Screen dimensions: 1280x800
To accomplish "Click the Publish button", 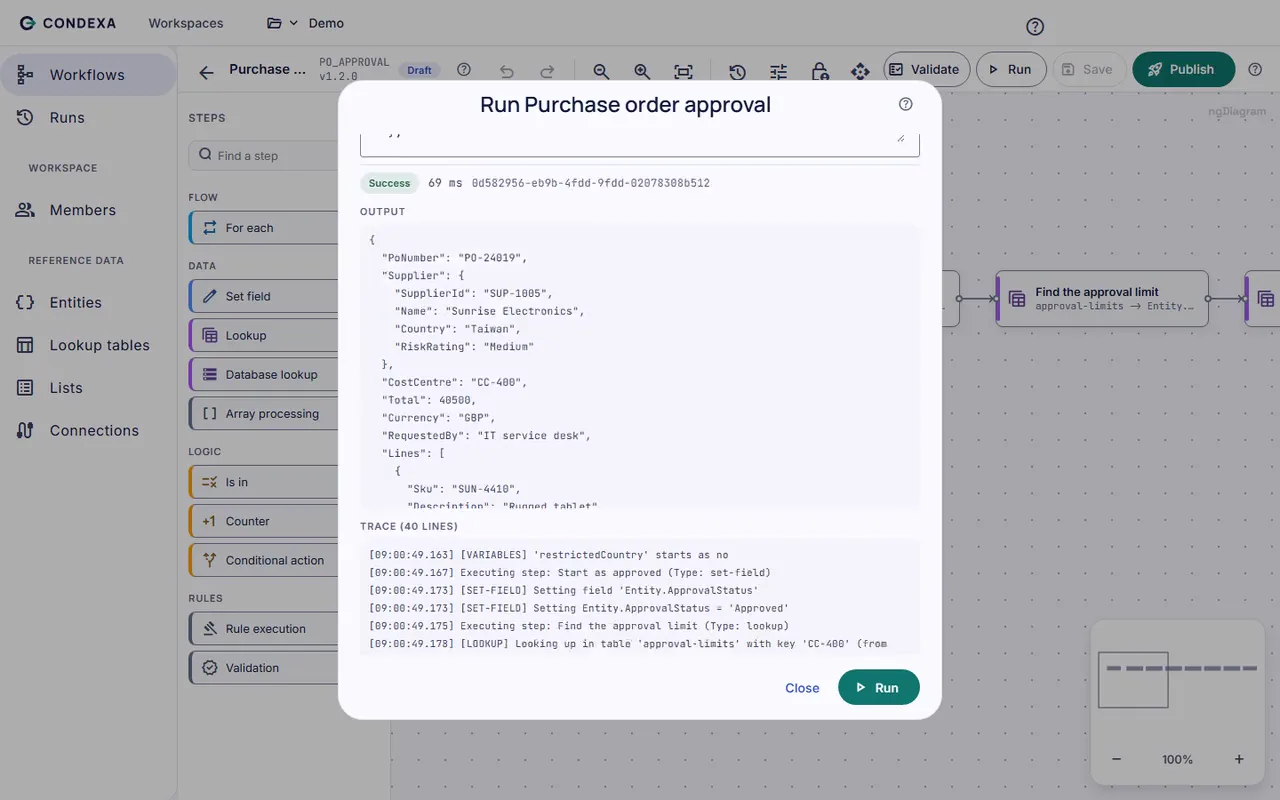I will click(x=1183, y=69).
